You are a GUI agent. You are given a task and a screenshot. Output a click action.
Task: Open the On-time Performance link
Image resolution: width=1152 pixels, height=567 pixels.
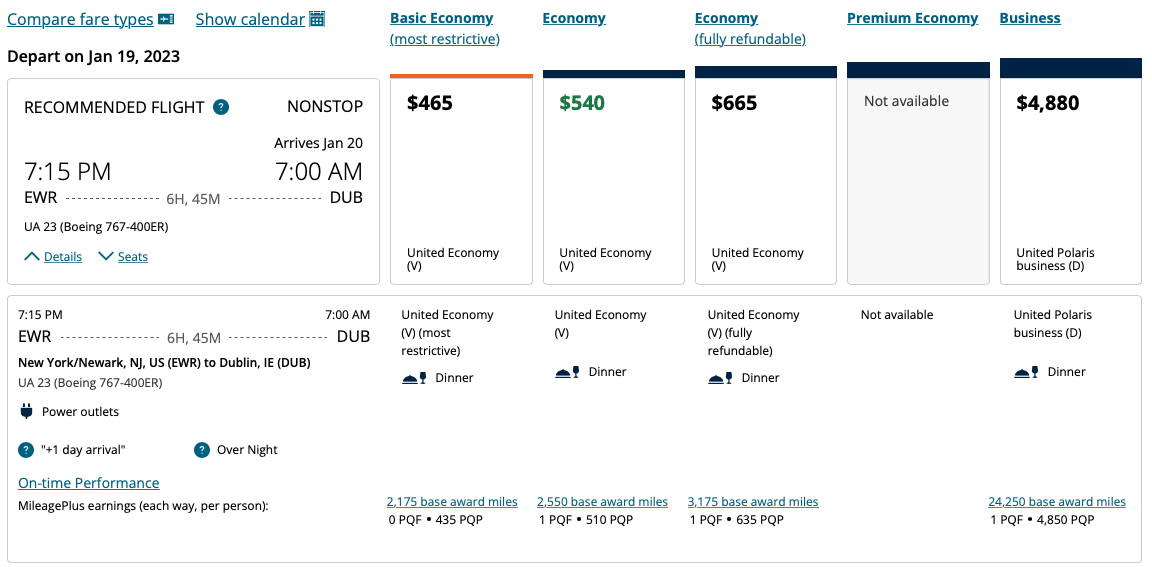(89, 483)
